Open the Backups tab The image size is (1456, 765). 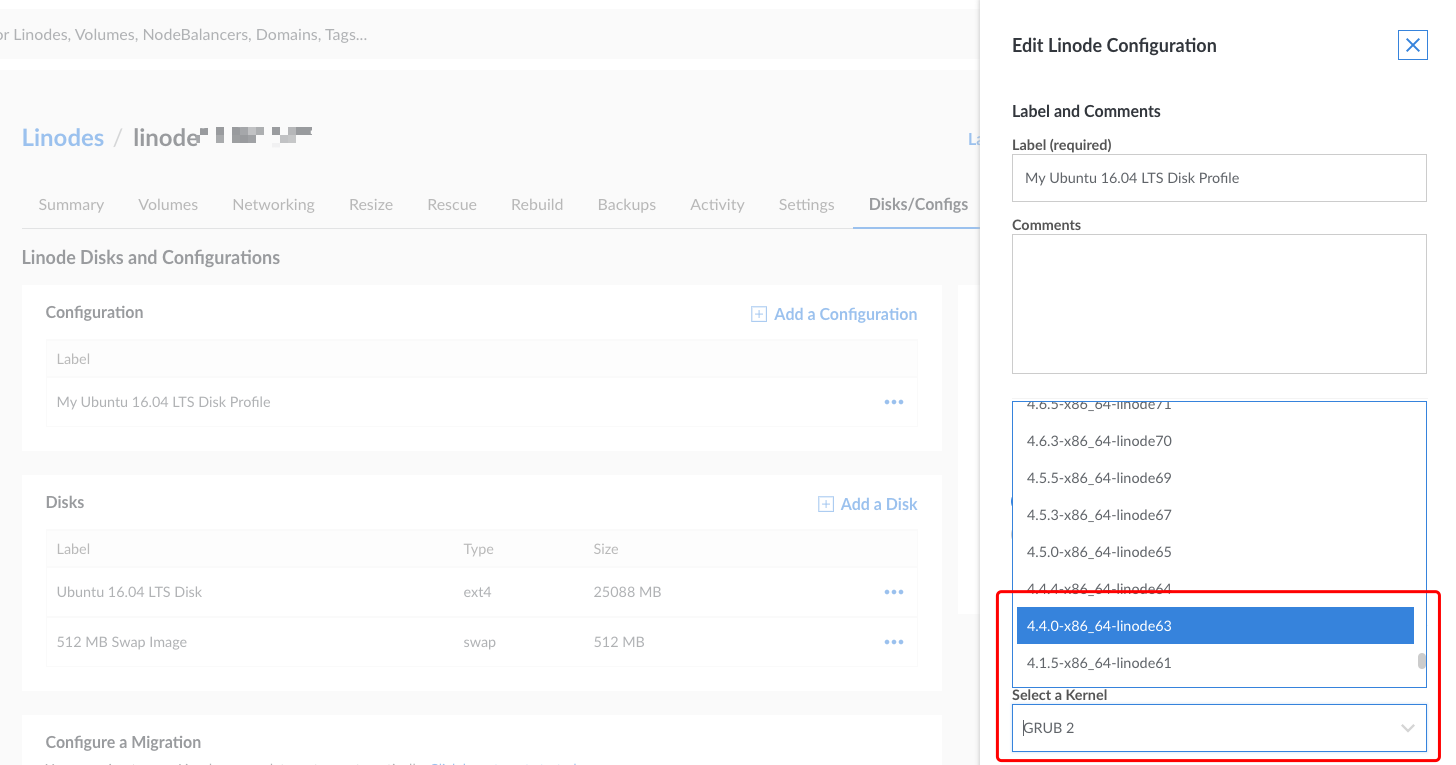coord(626,204)
